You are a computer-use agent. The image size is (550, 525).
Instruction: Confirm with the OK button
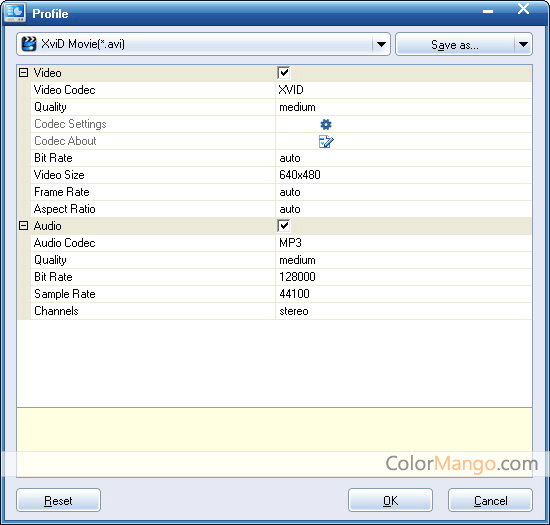click(390, 500)
